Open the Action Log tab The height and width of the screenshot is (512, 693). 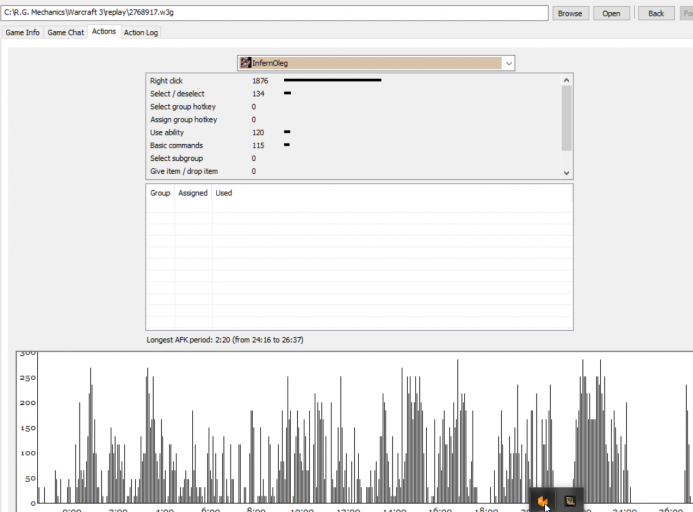141,32
